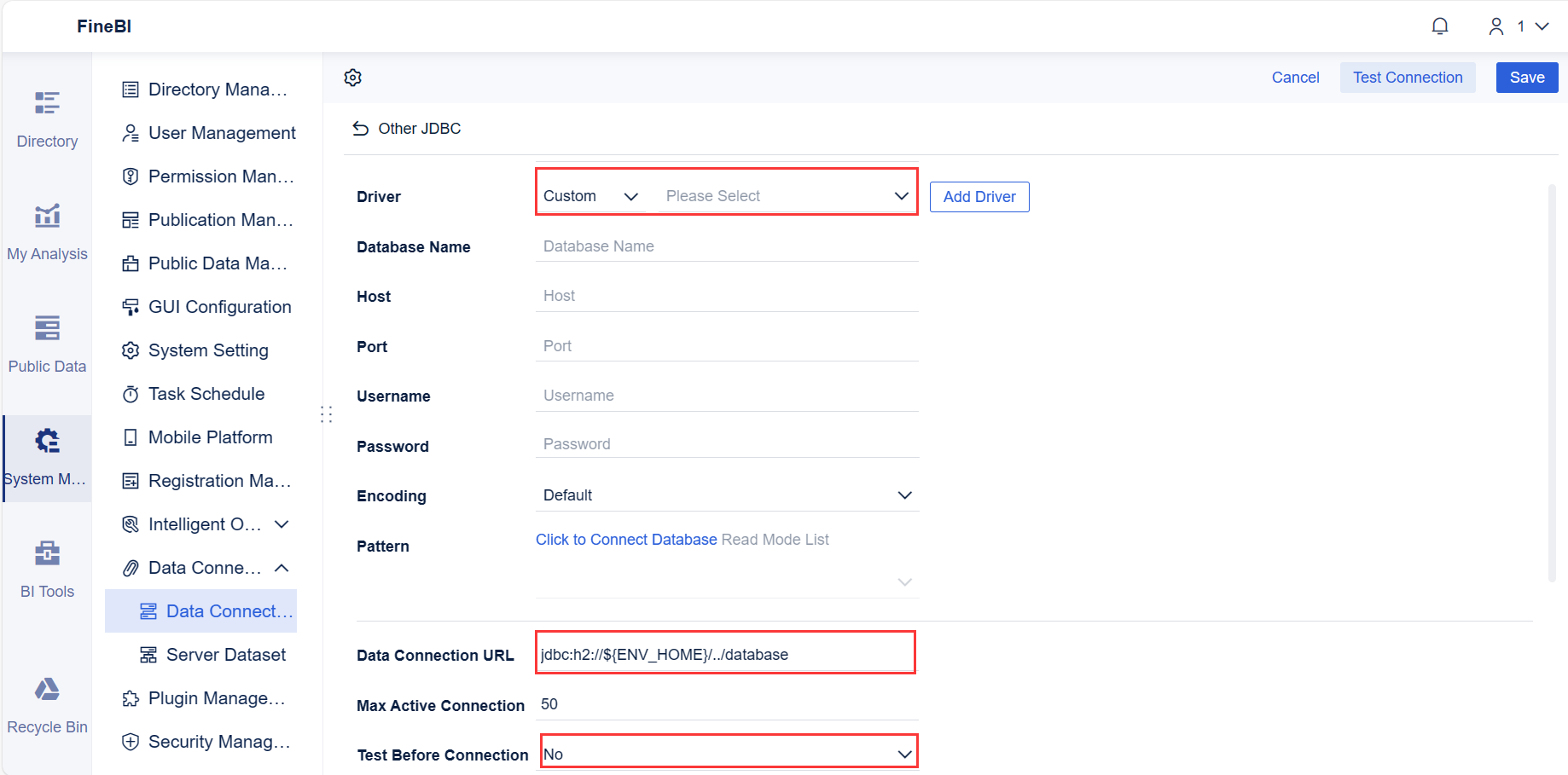Save the data connection settings
1568x775 pixels.
tap(1526, 77)
